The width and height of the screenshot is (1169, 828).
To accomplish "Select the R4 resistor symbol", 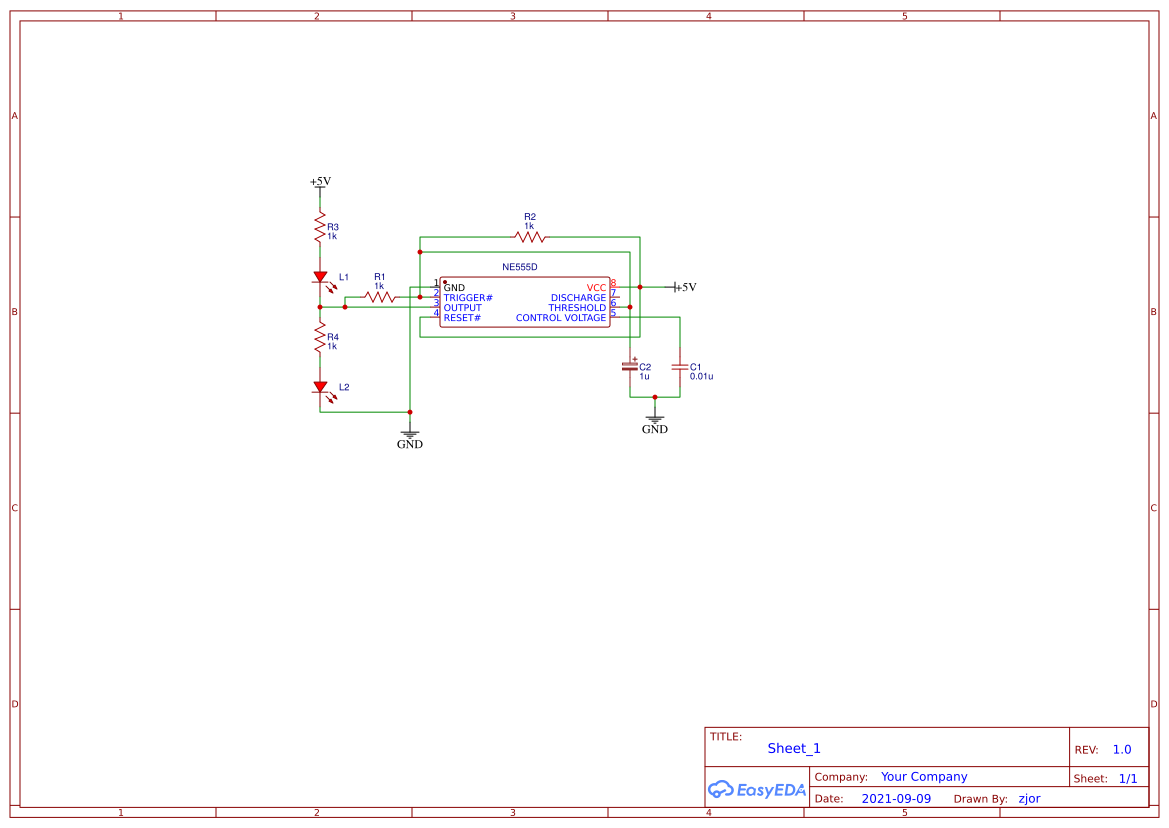I will (x=320, y=337).
